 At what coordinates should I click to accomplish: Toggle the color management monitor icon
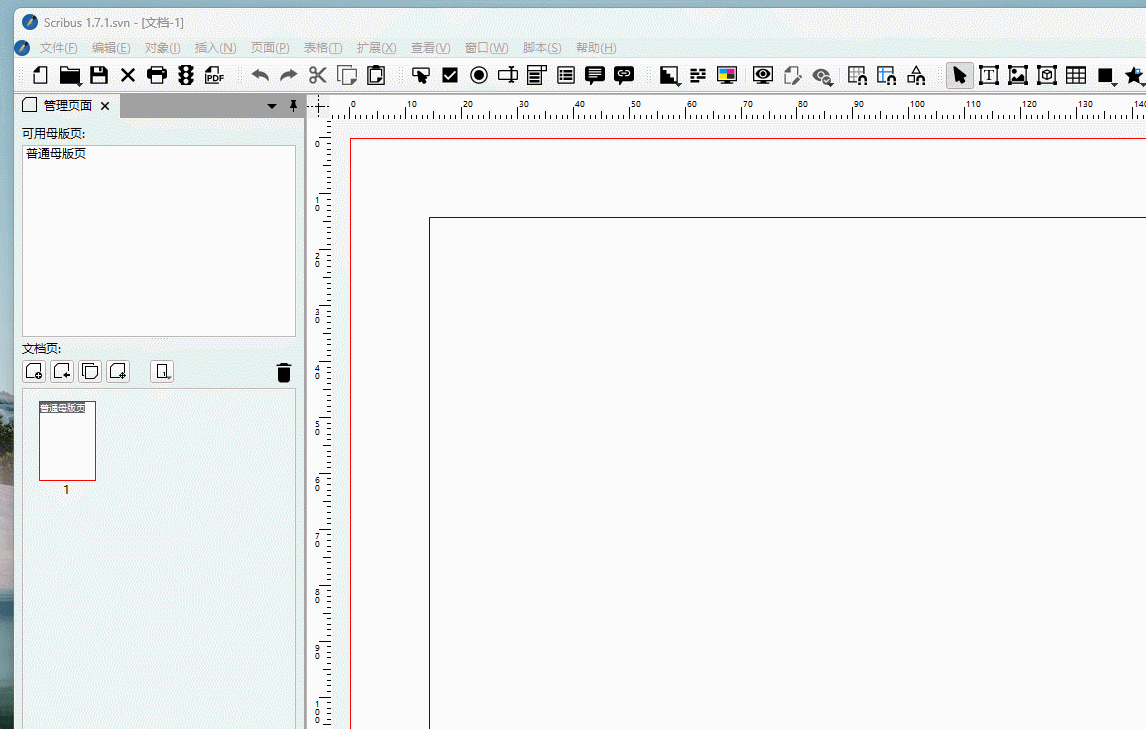(x=727, y=75)
